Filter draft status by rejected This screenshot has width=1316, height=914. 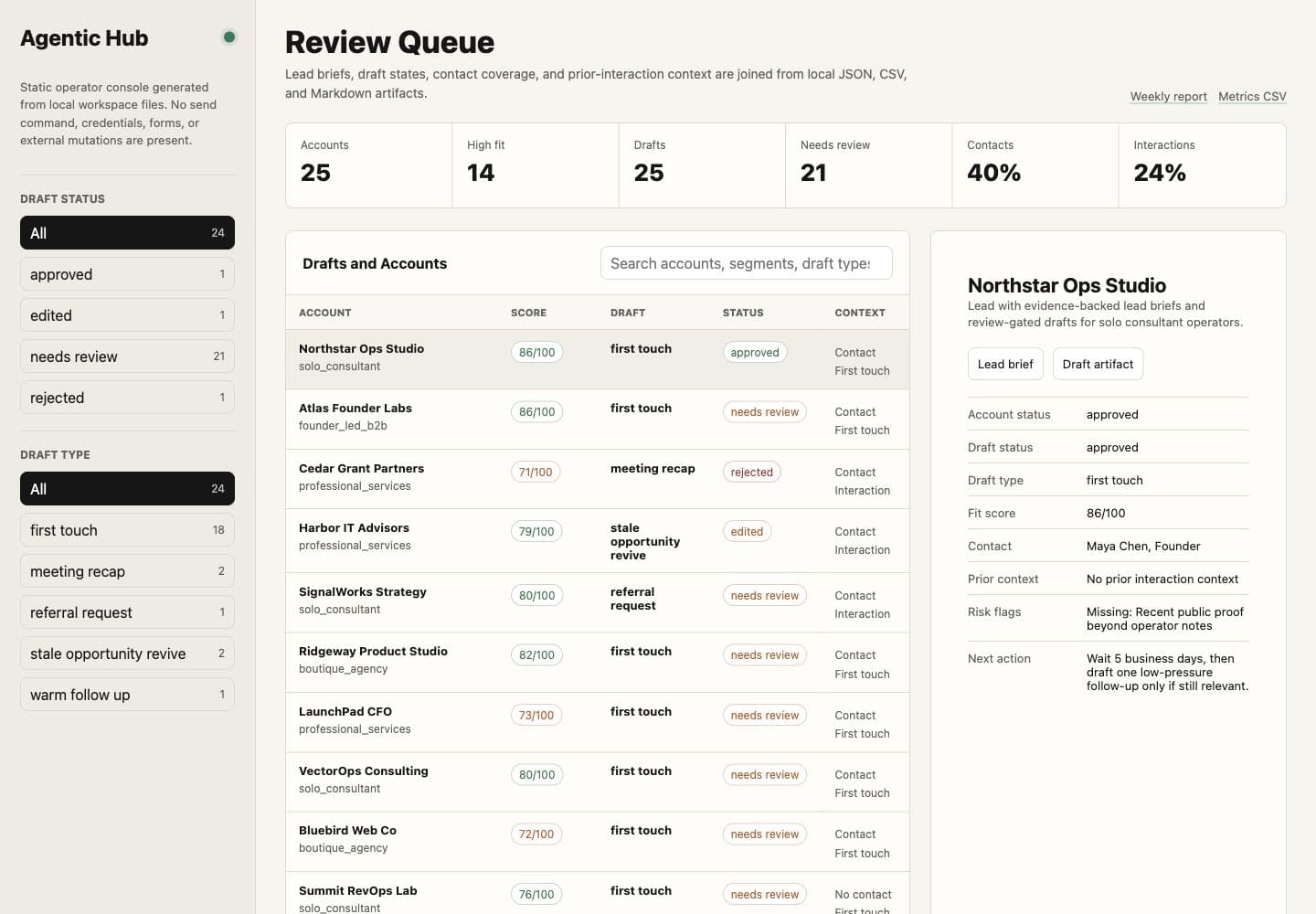(127, 398)
